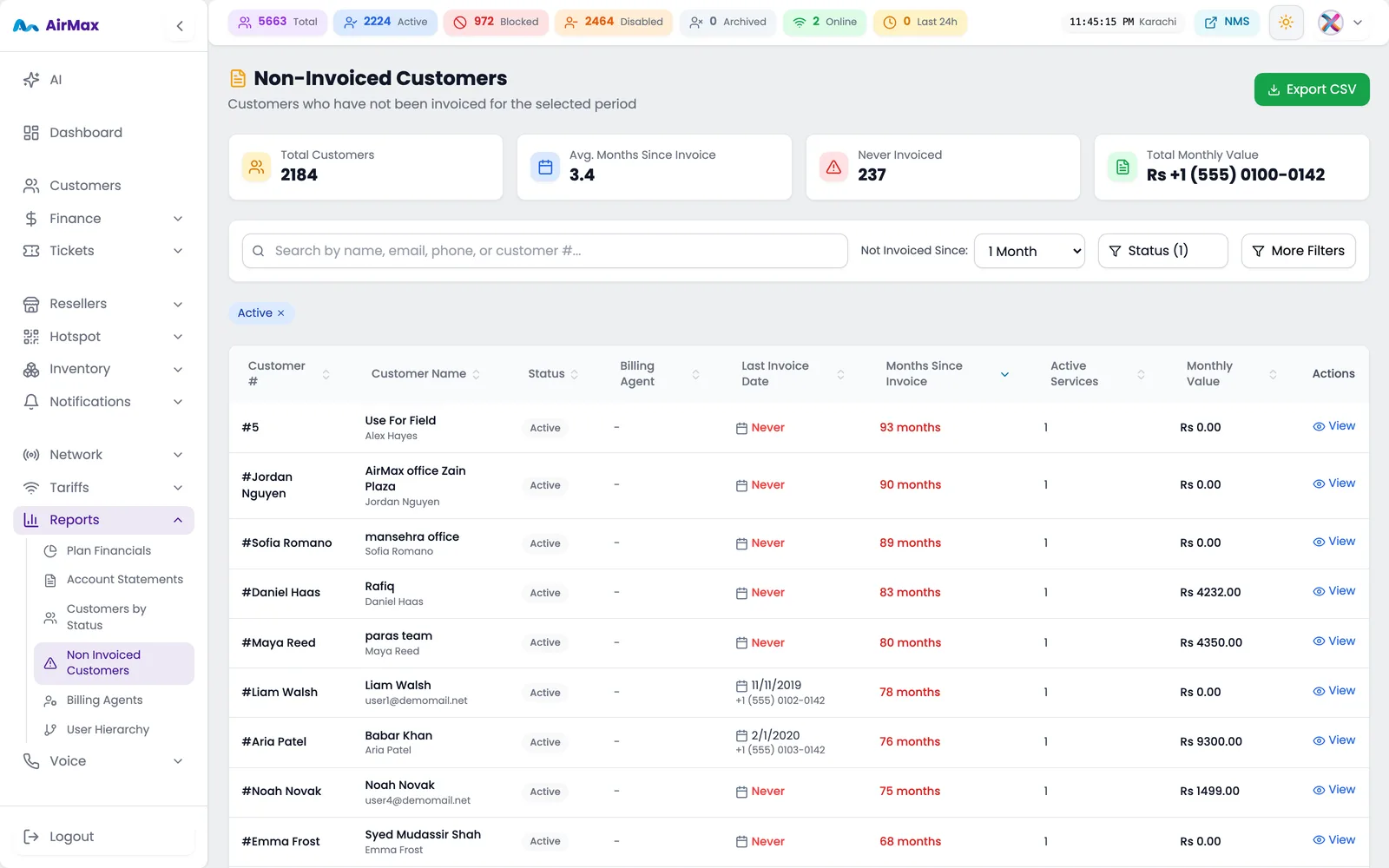Remove the Active filter chip
This screenshot has width=1389, height=868.
[x=280, y=313]
